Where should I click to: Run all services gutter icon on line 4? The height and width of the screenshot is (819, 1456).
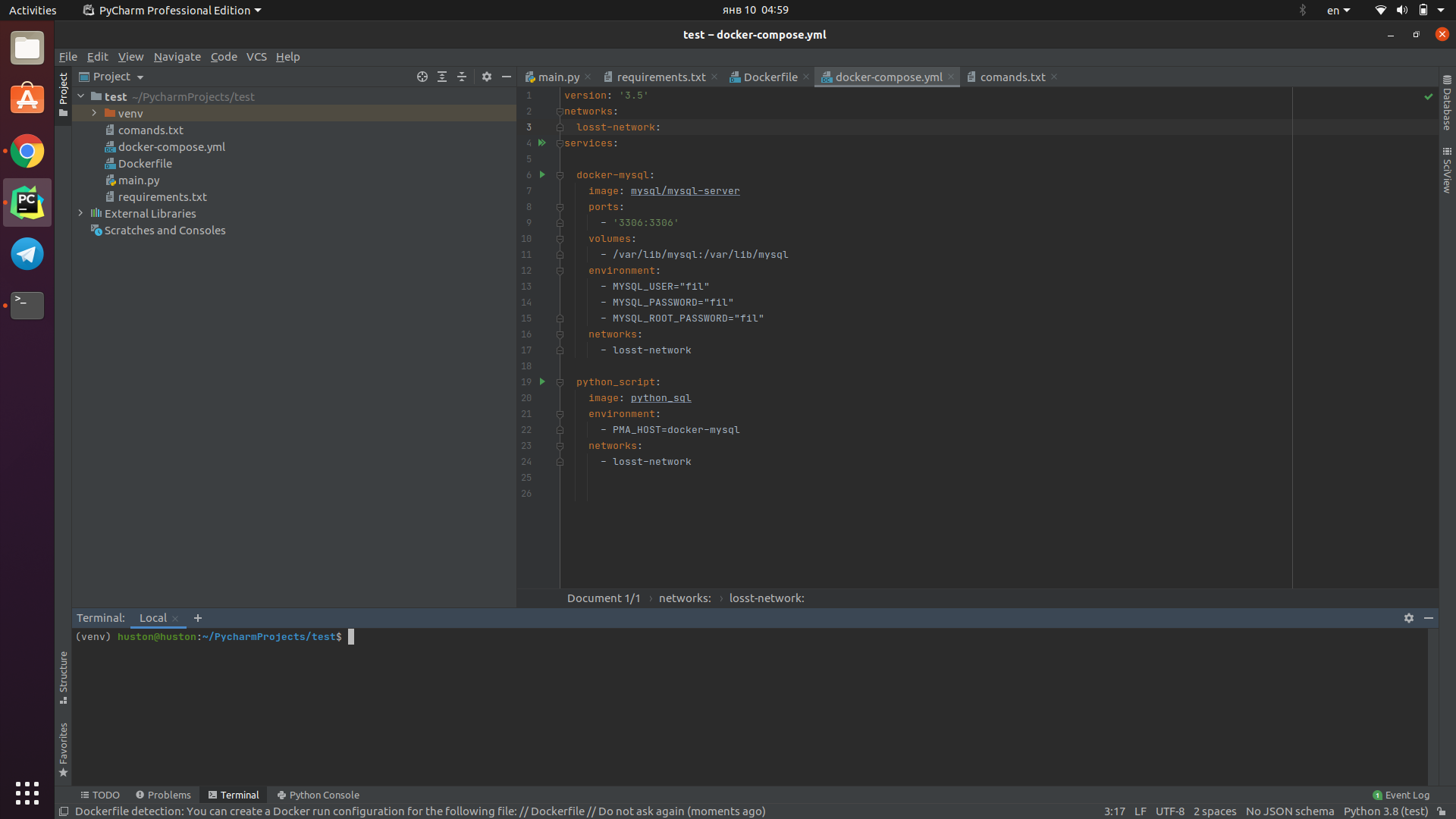click(542, 143)
